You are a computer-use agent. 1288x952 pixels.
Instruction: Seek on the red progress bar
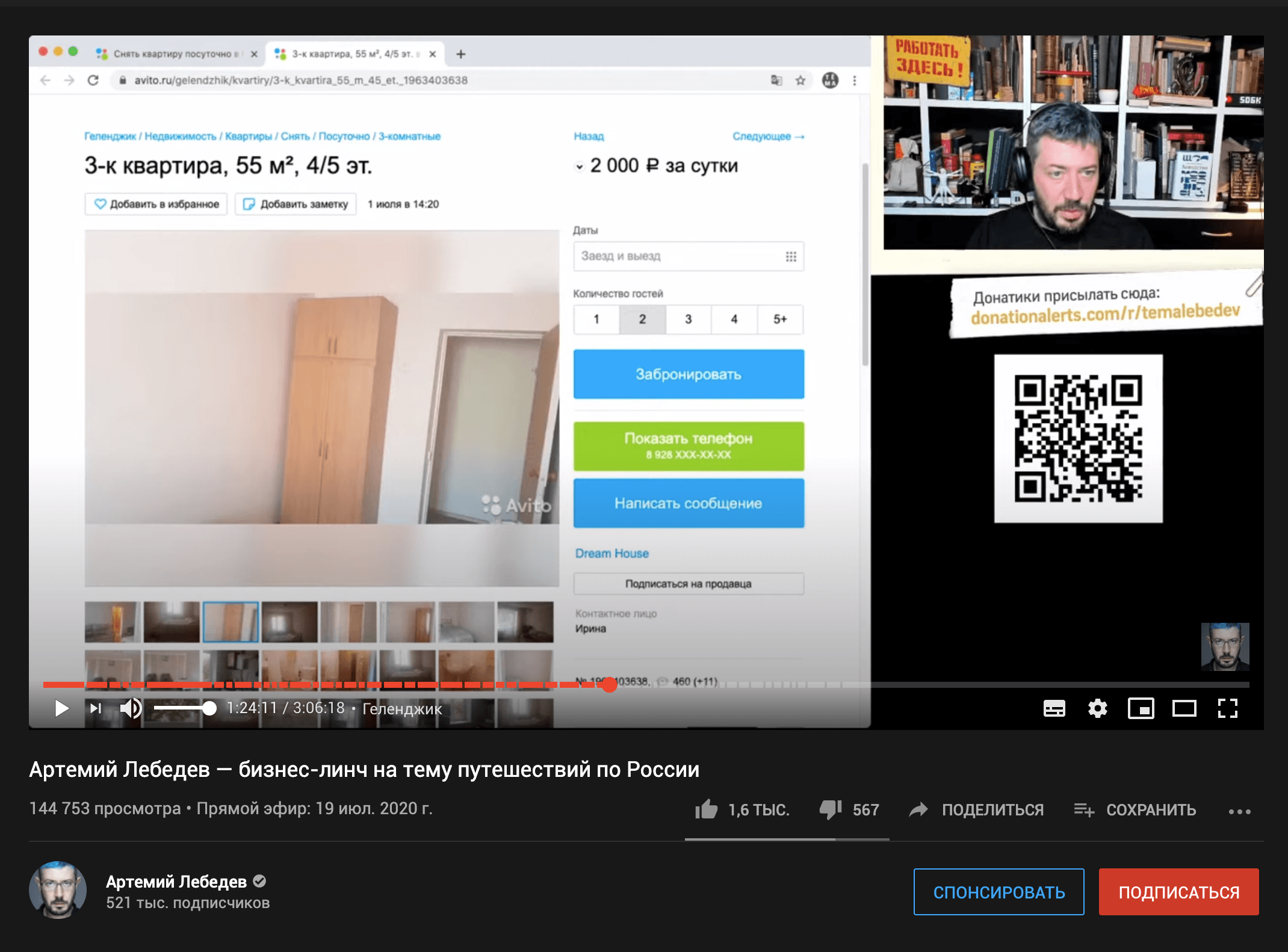tap(646, 684)
